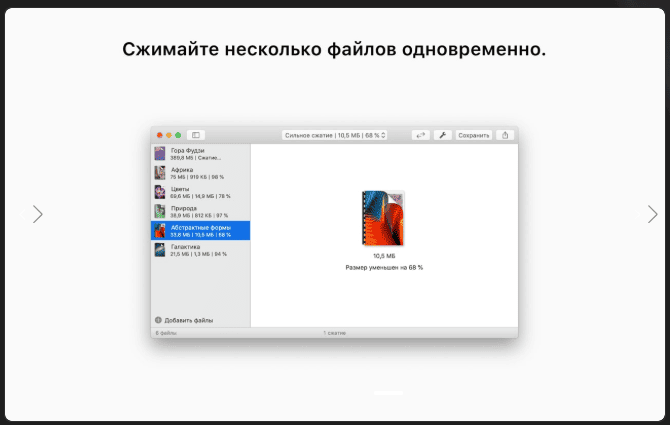Click the Размер уменьшен на 68 % text
Image resolution: width=670 pixels, height=425 pixels.
tap(384, 267)
